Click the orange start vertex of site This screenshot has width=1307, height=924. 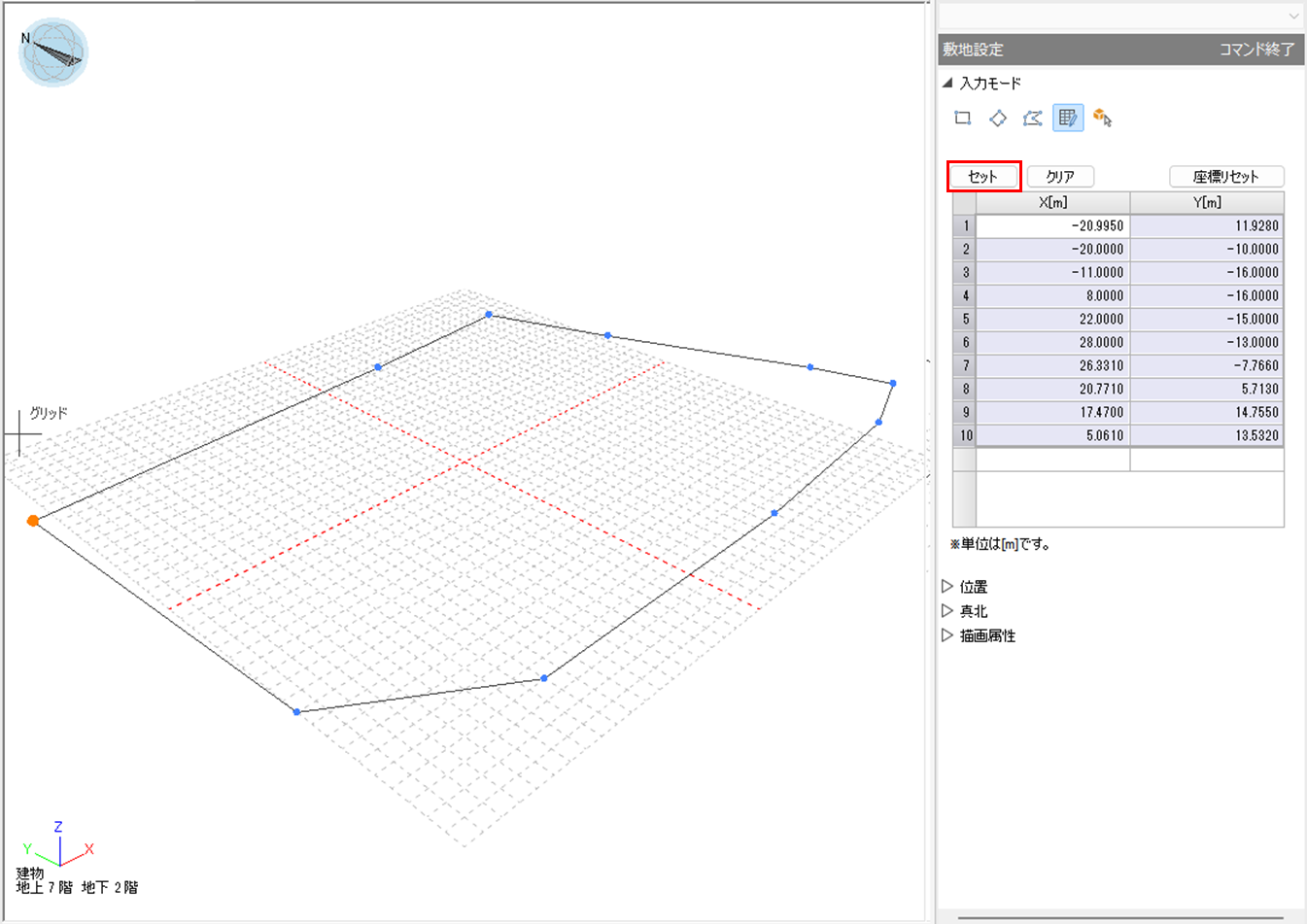(33, 521)
